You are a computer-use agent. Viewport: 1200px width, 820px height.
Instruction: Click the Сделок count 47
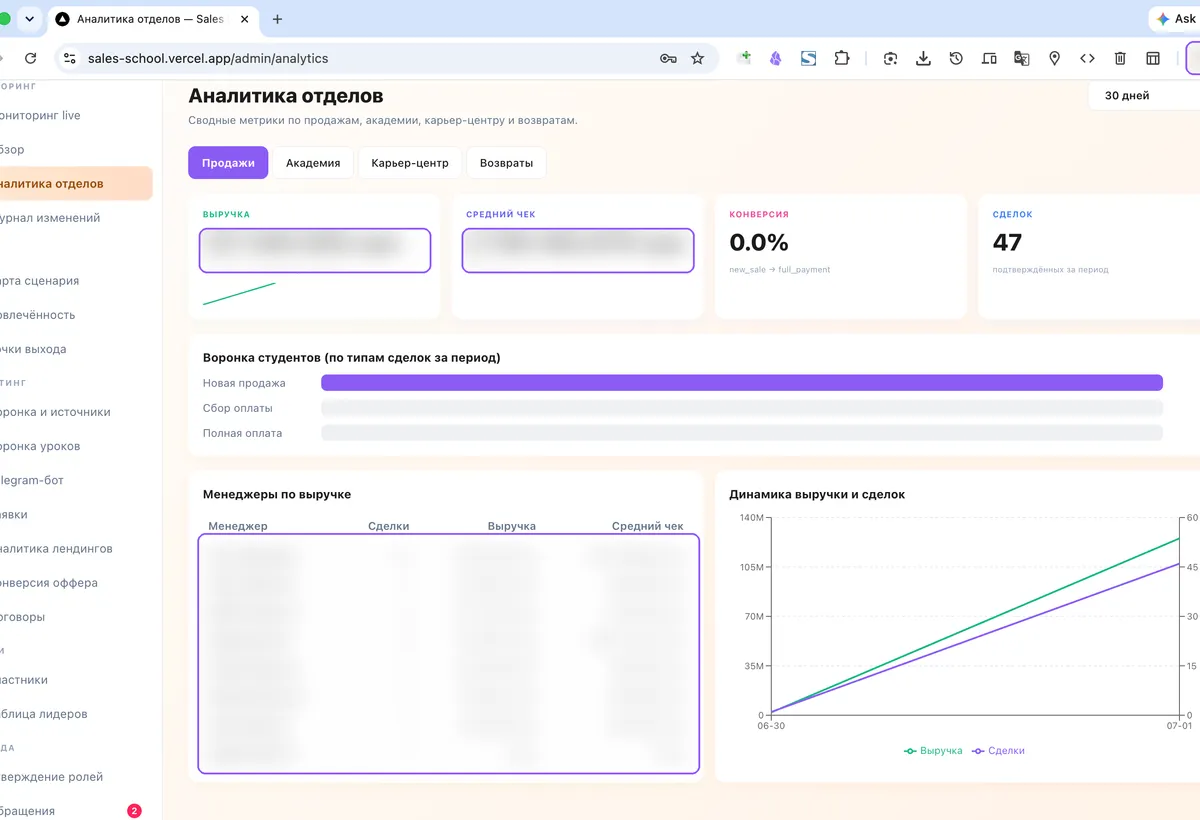1008,242
